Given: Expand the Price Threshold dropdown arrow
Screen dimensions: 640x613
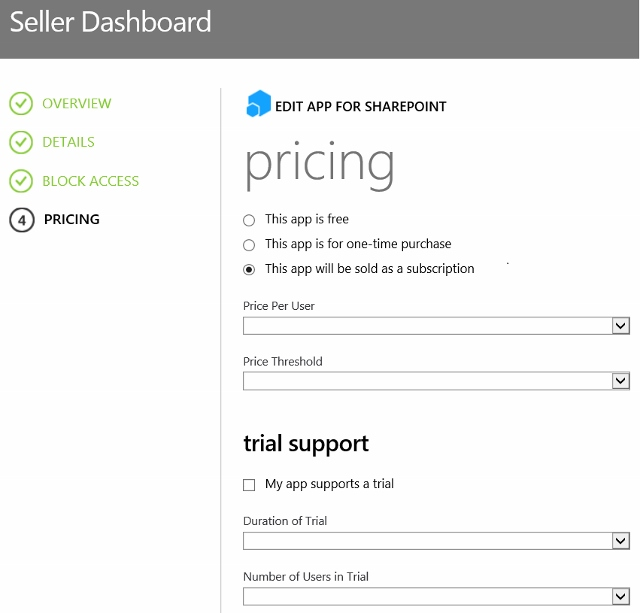Looking at the screenshot, I should [620, 381].
